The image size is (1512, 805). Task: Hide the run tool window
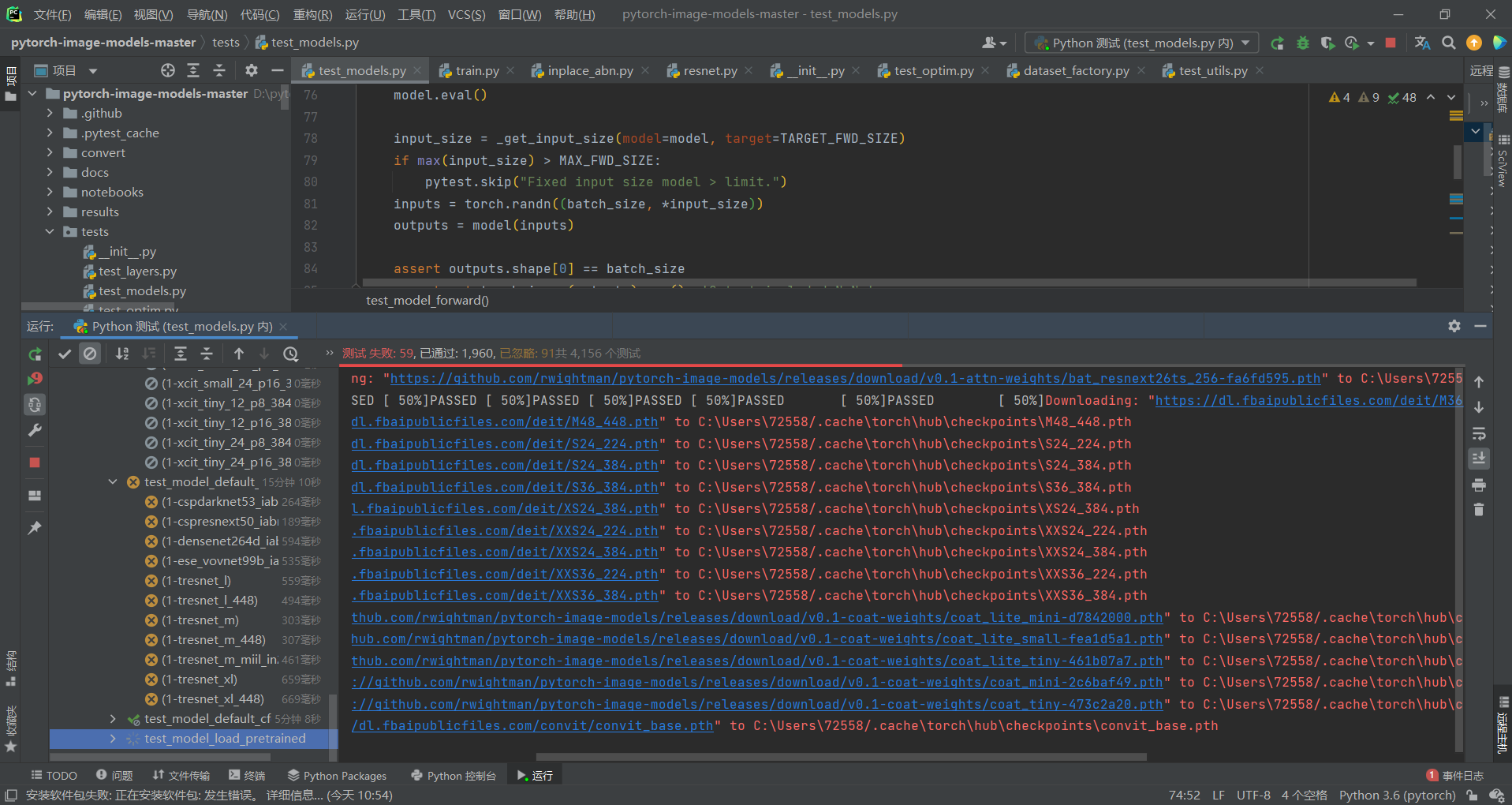tap(1480, 326)
